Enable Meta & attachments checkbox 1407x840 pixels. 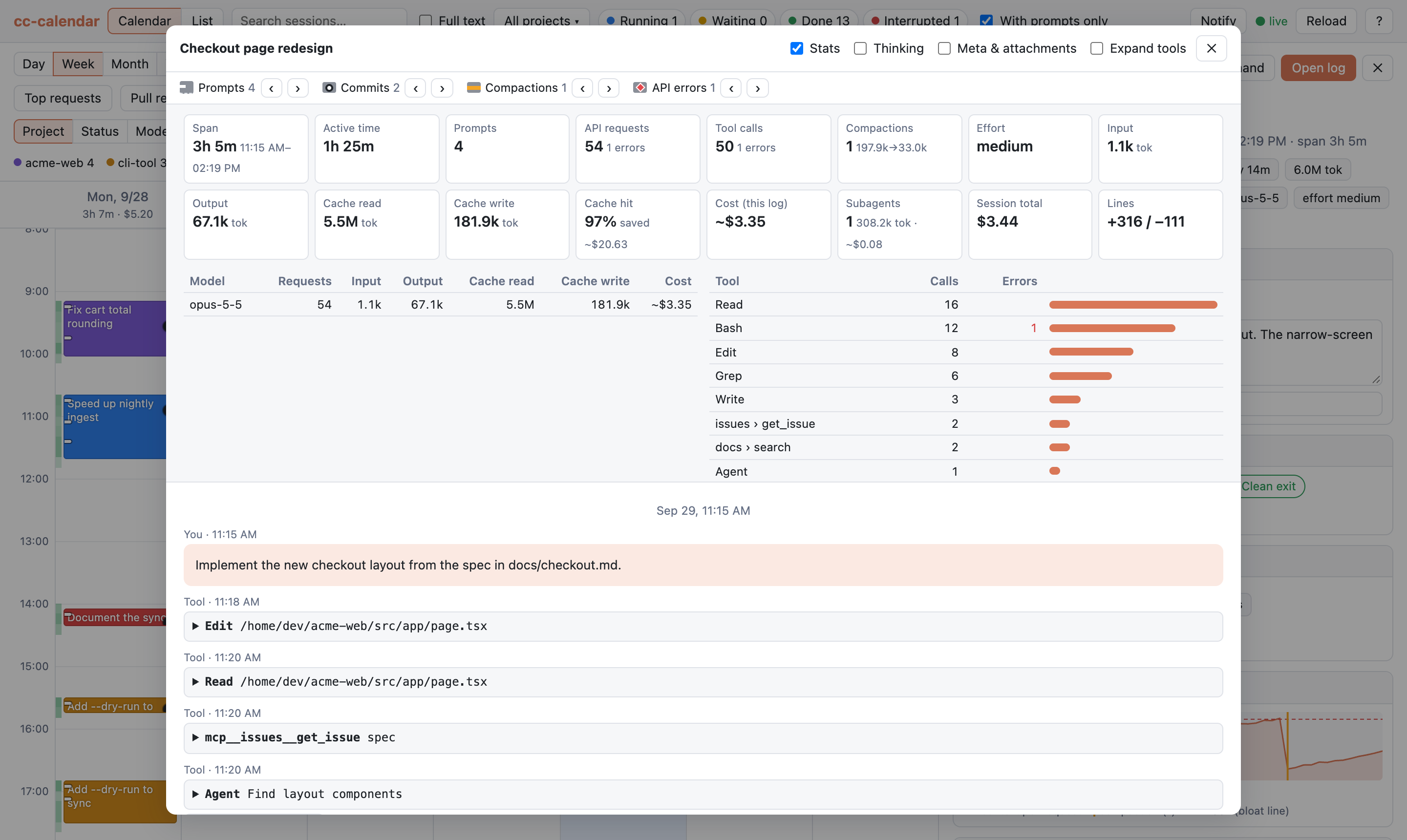944,48
